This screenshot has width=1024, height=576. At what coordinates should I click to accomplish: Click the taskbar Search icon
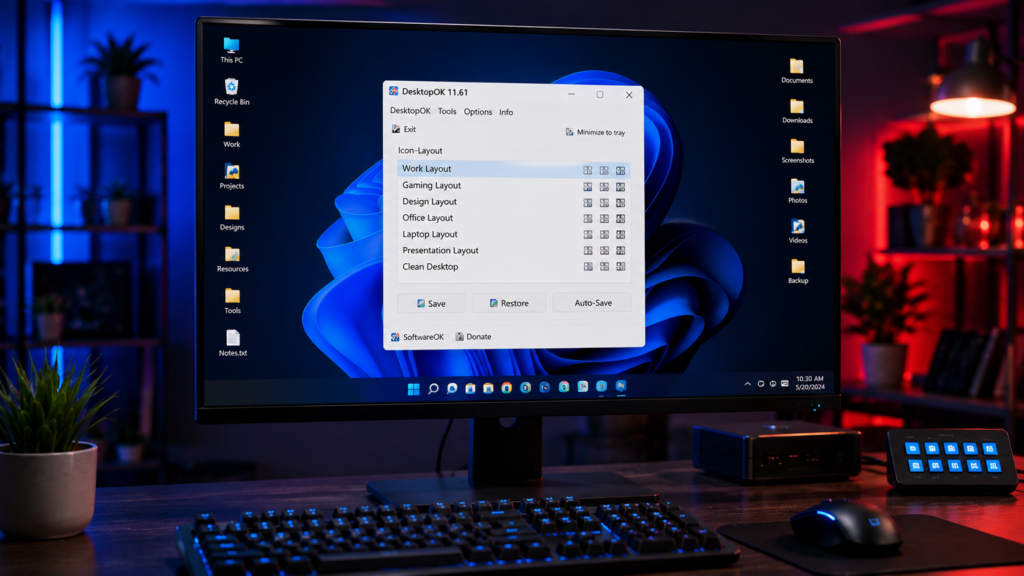432,389
